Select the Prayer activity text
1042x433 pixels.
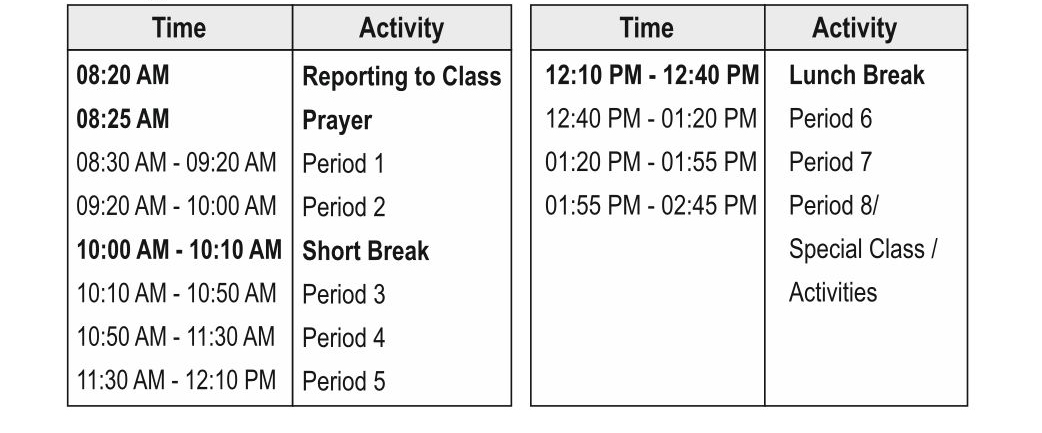[x=337, y=120]
